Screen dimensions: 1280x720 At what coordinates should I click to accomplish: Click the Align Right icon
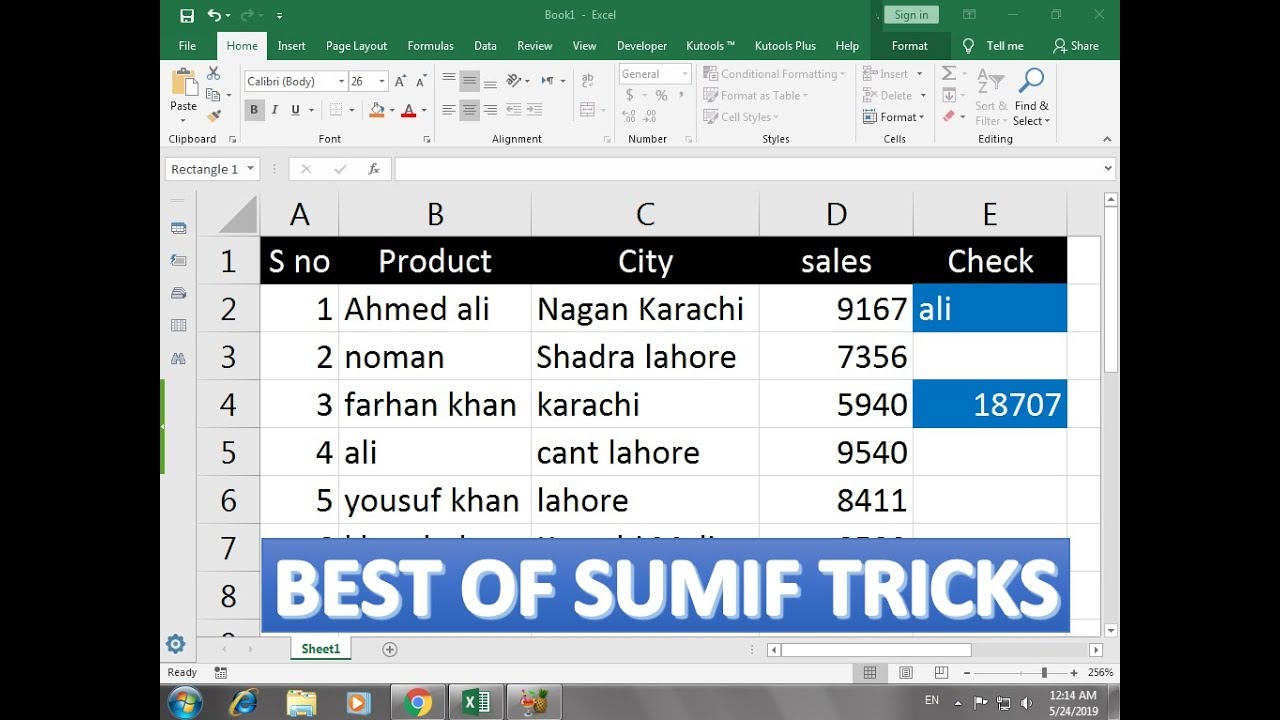pyautogui.click(x=491, y=110)
